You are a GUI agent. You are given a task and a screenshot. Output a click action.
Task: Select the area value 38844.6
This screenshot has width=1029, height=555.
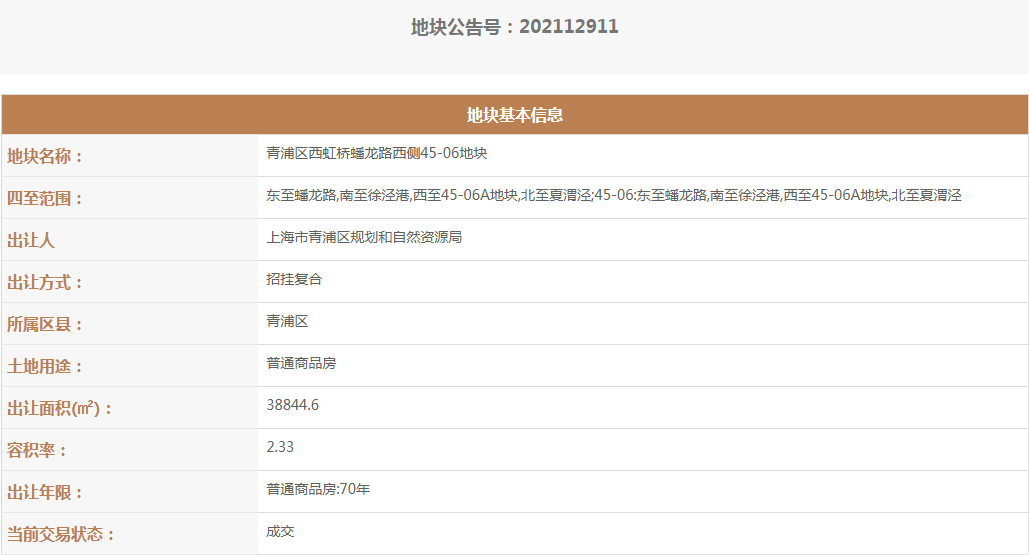coord(293,405)
